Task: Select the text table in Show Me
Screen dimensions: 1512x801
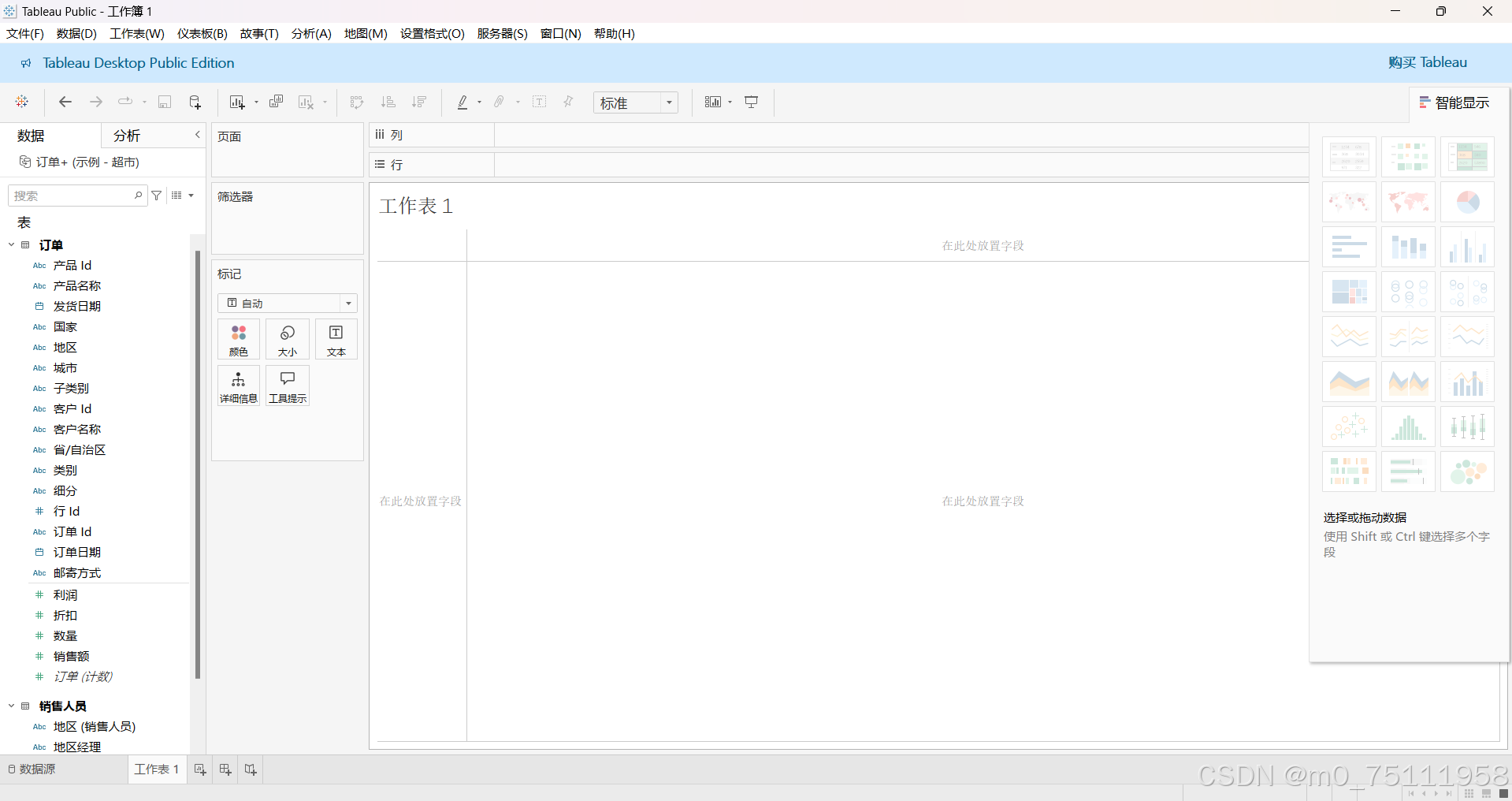Action: 1349,157
